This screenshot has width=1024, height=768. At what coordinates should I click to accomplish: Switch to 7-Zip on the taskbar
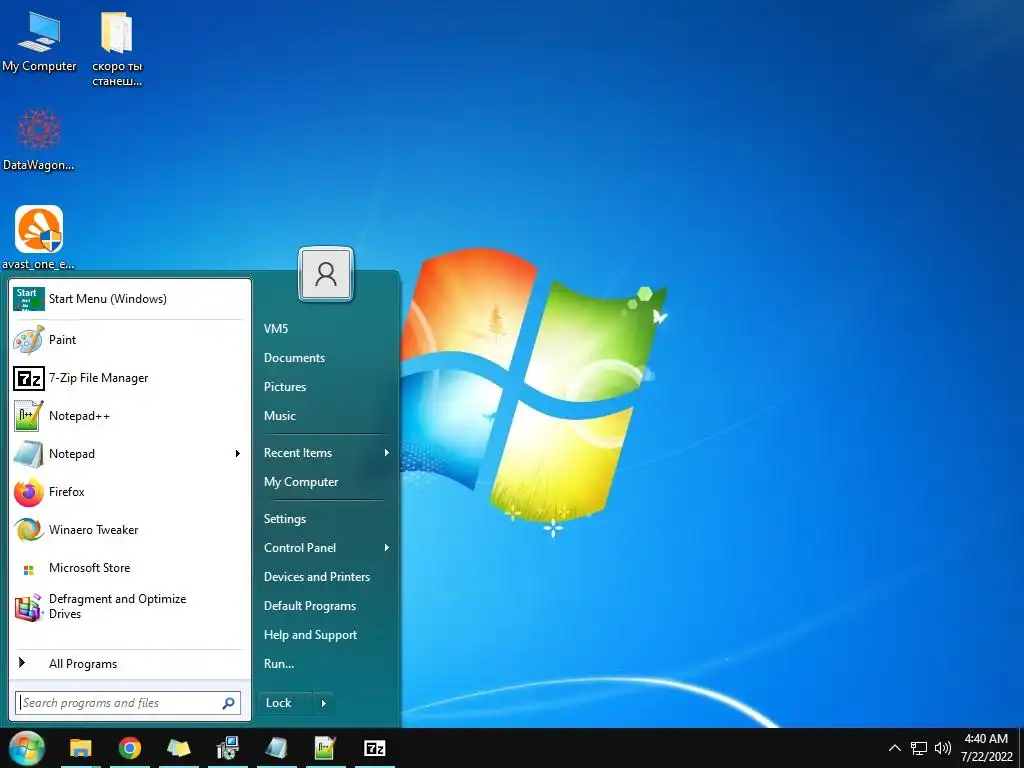pyautogui.click(x=375, y=748)
